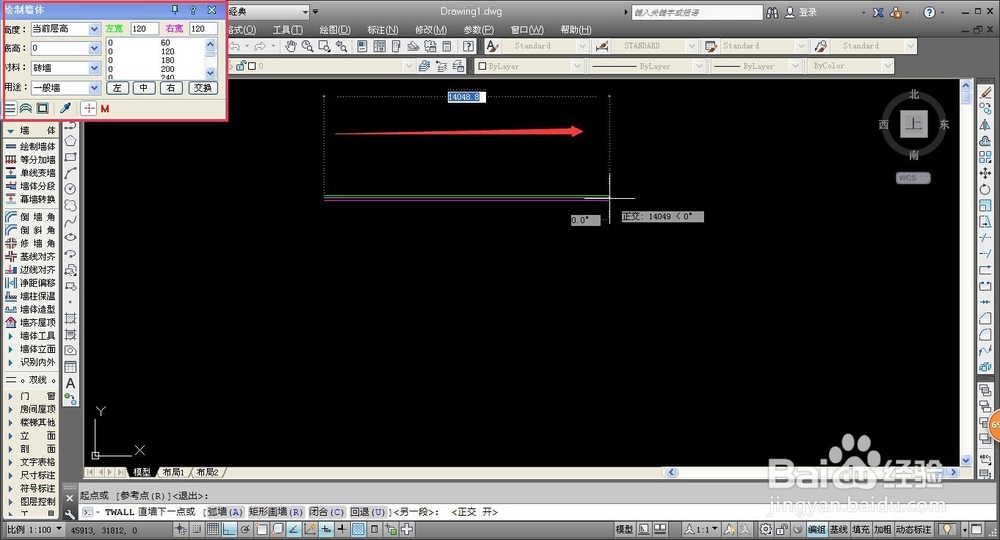Open the 标注(N) menu
Screen dimensions: 1000x540
(x=383, y=30)
